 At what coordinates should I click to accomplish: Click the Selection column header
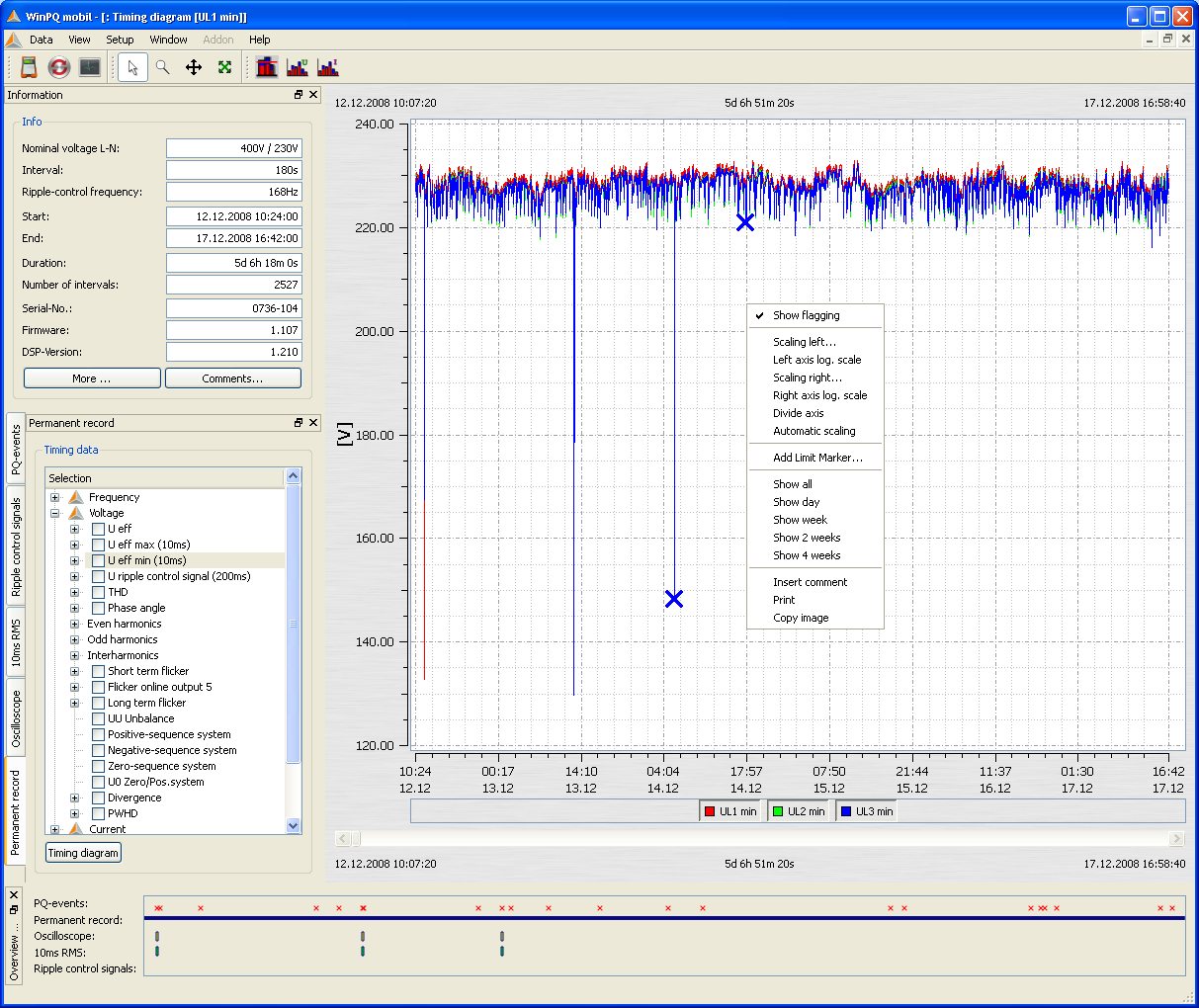pos(165,478)
